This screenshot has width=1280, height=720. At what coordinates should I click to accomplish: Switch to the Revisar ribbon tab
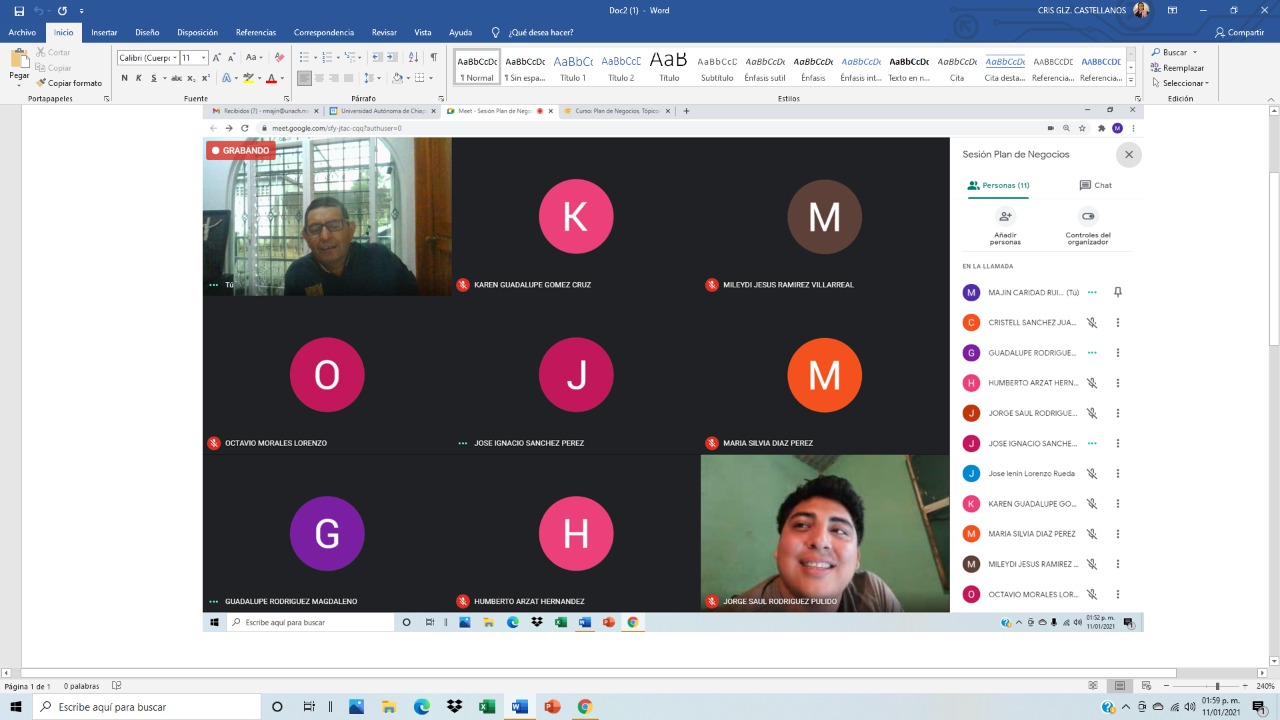pos(384,32)
